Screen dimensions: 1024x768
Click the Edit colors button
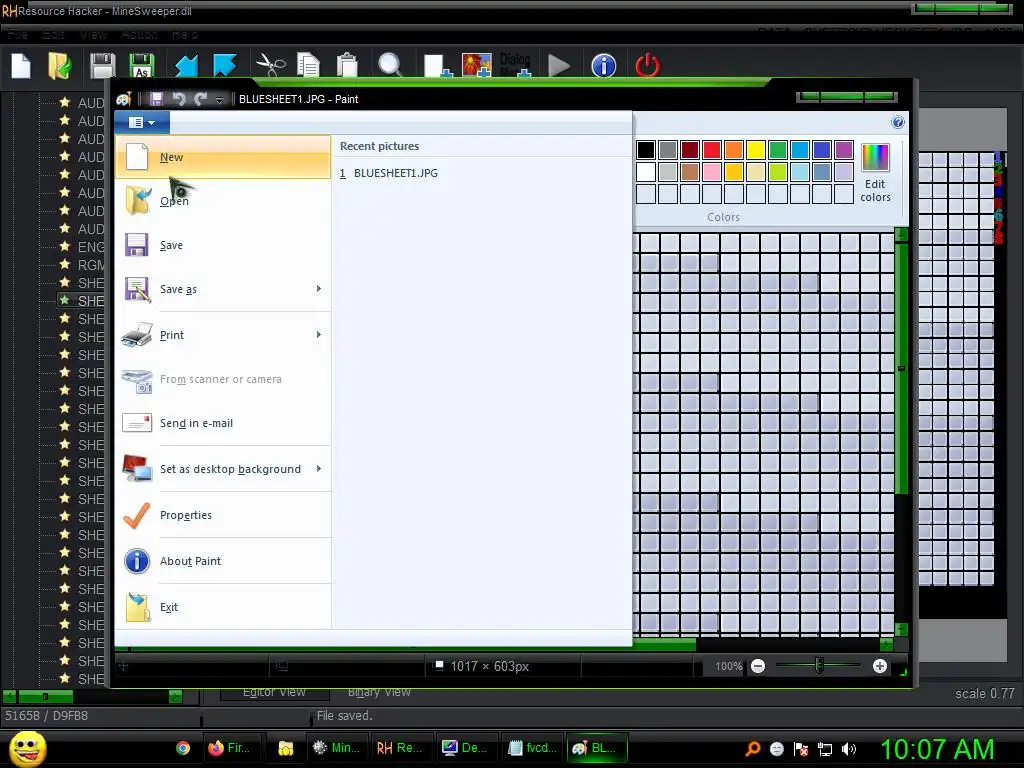pyautogui.click(x=875, y=173)
